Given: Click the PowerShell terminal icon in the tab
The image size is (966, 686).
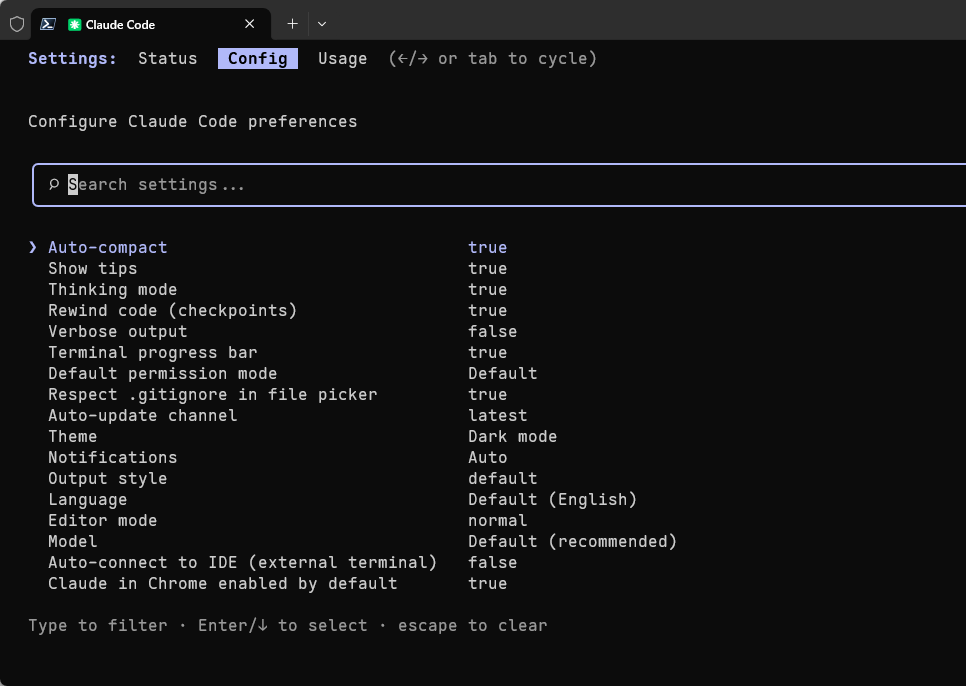Looking at the screenshot, I should click(48, 24).
